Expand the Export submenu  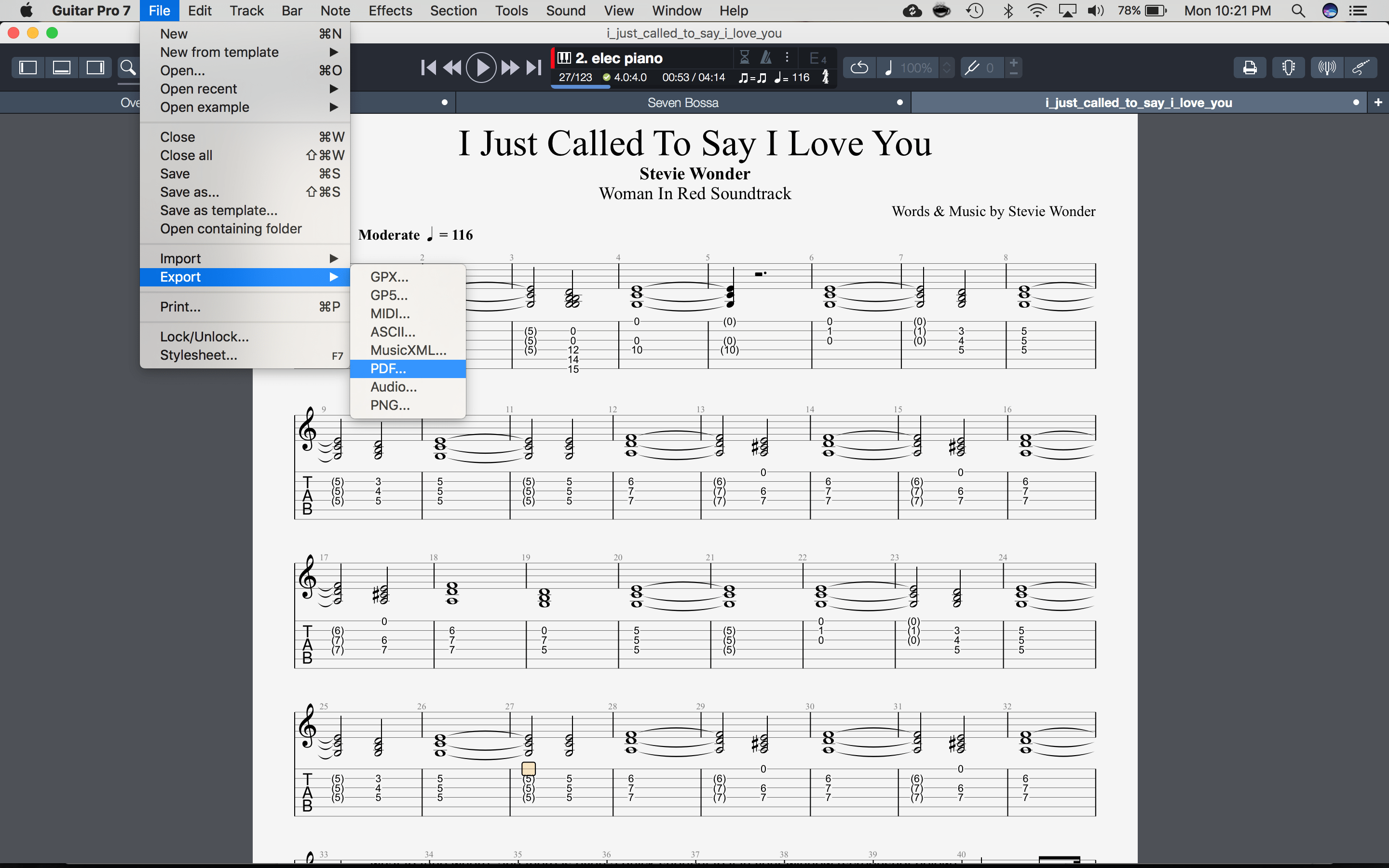(x=245, y=277)
